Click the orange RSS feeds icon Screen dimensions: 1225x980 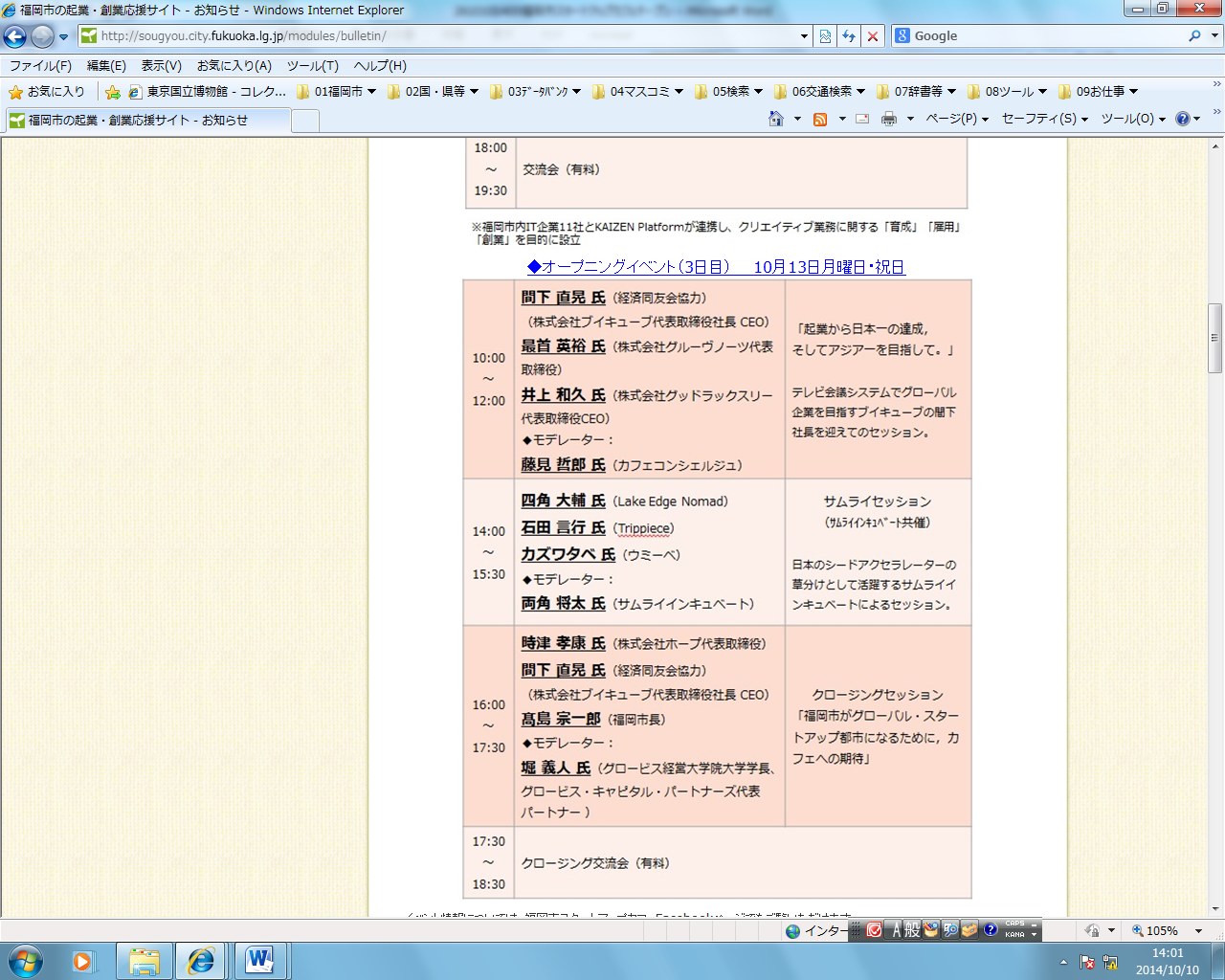pos(820,119)
